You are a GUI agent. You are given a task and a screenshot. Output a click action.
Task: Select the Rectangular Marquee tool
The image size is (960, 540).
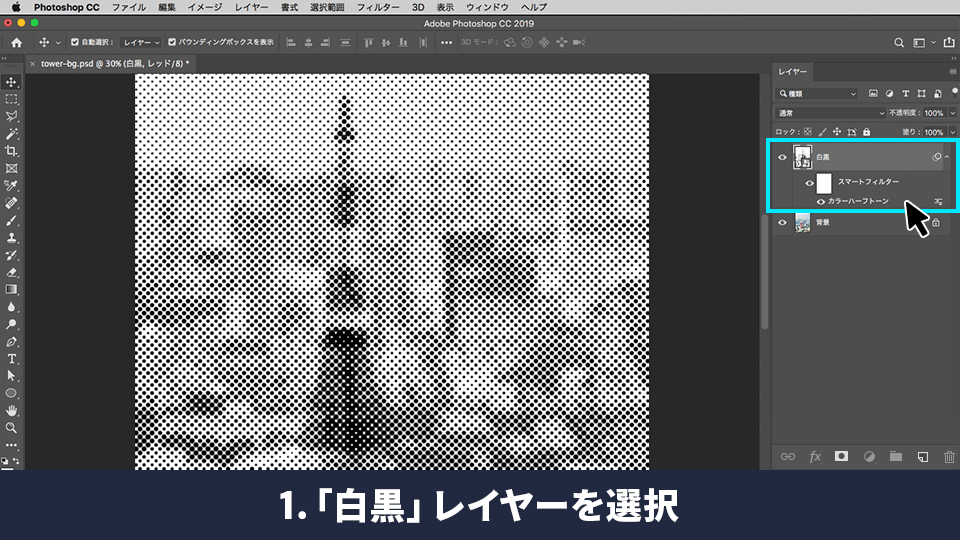11,99
